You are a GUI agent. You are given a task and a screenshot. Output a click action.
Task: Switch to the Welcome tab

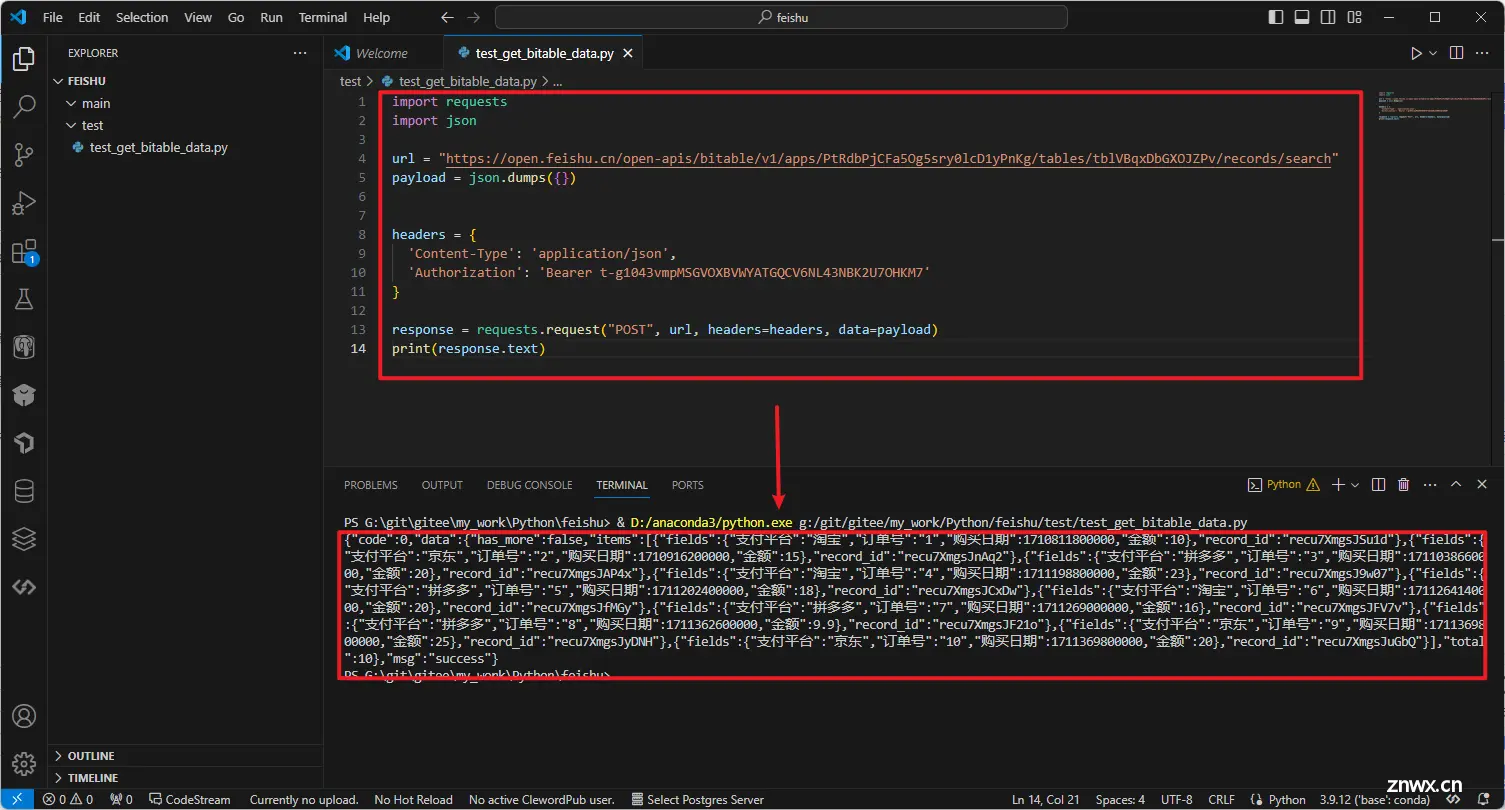[x=383, y=53]
